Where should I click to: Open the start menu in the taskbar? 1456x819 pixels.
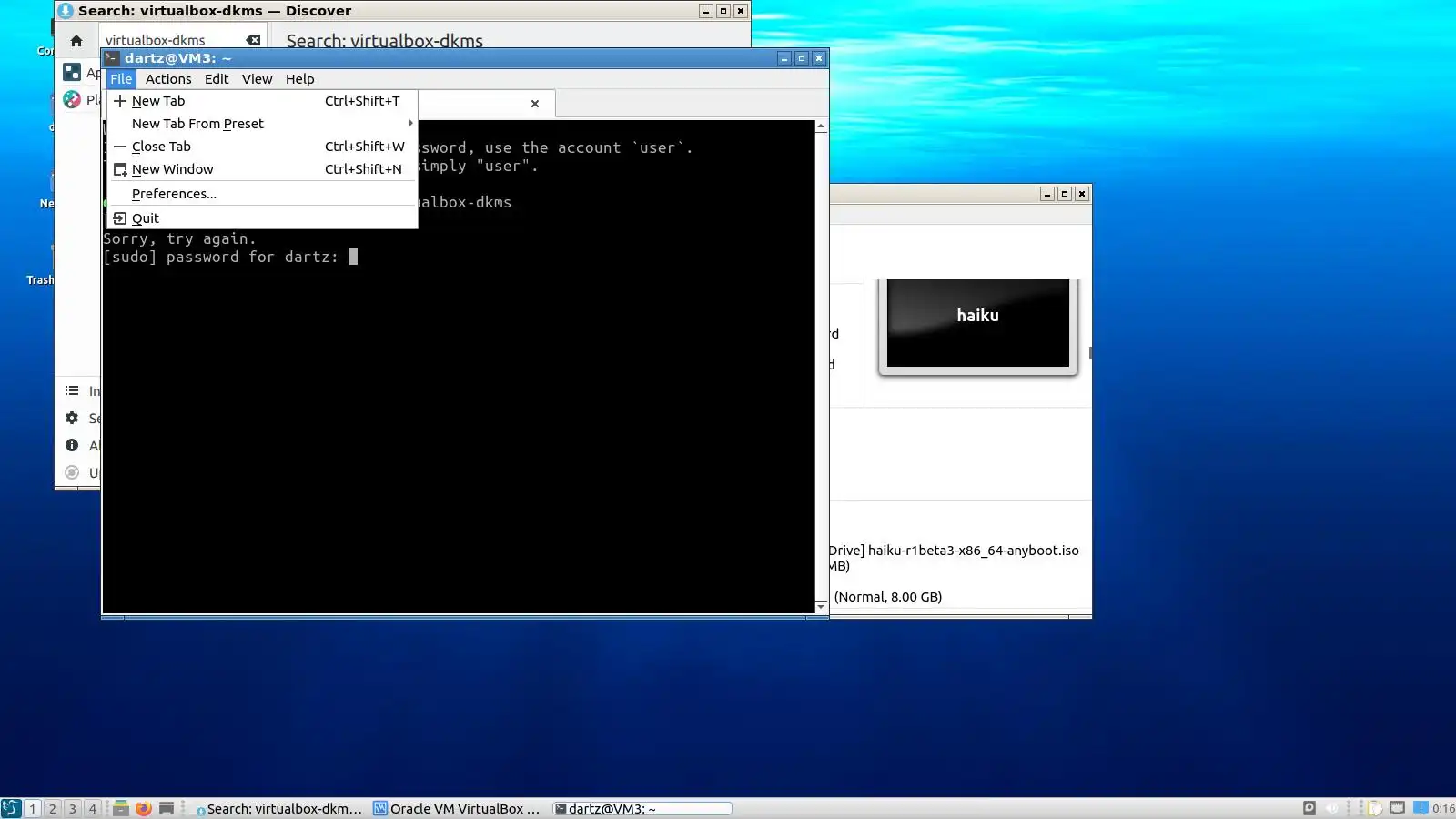point(11,808)
